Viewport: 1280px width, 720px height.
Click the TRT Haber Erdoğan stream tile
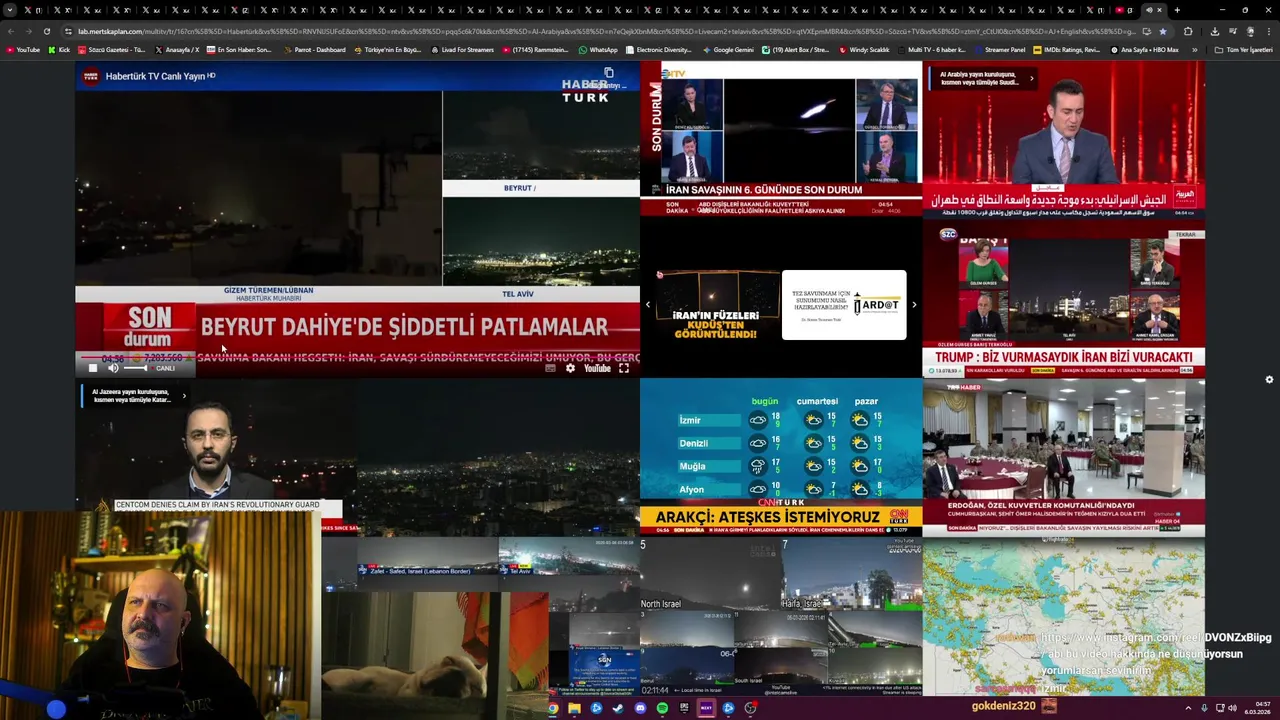point(1063,457)
